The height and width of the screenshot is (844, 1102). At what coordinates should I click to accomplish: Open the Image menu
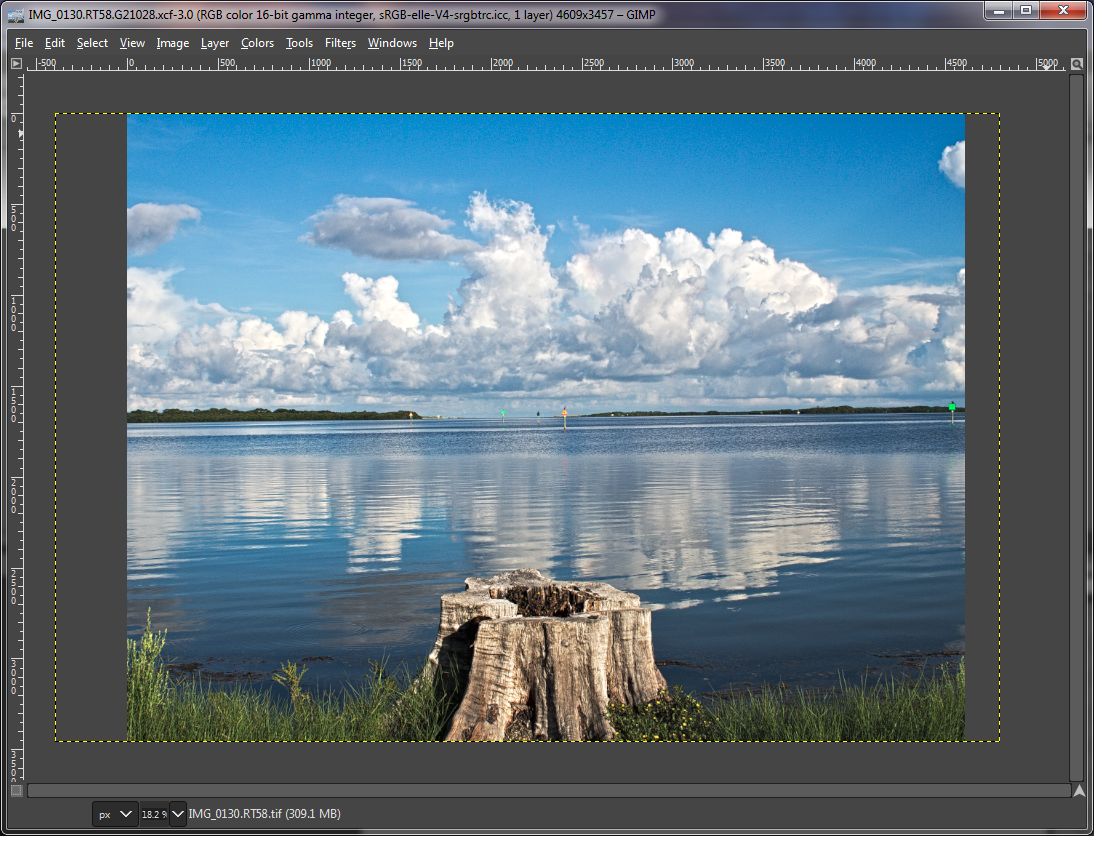click(x=172, y=43)
